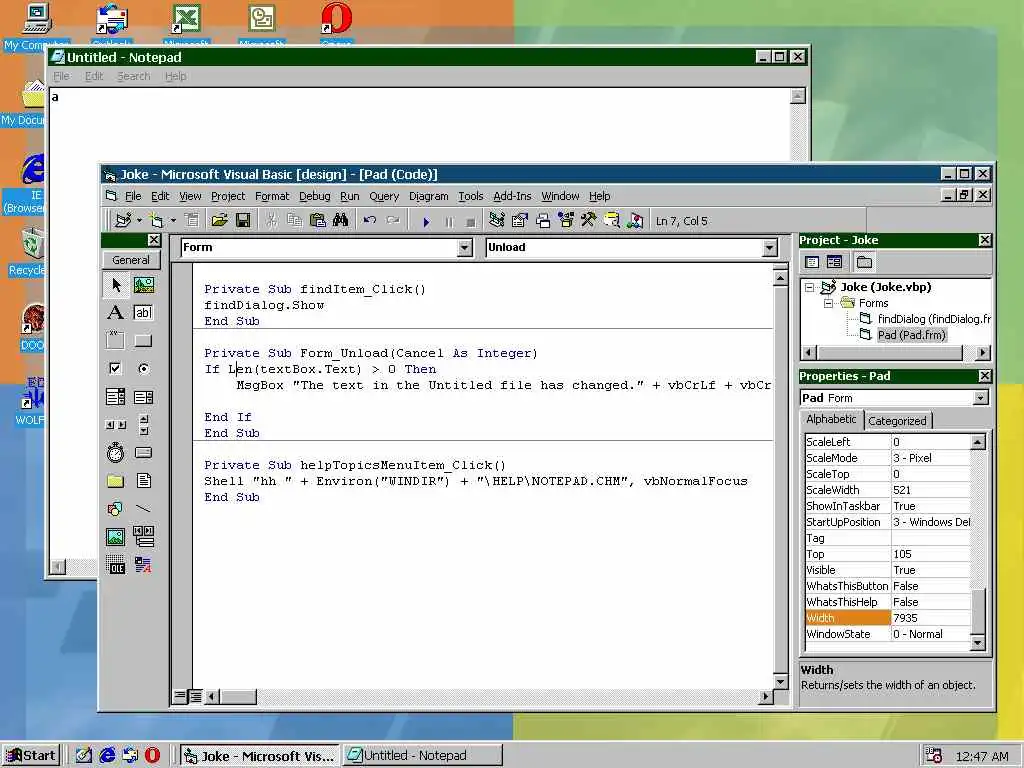This screenshot has height=768, width=1024.
Task: Switch to the Alphabetic properties tab
Action: pyautogui.click(x=831, y=419)
